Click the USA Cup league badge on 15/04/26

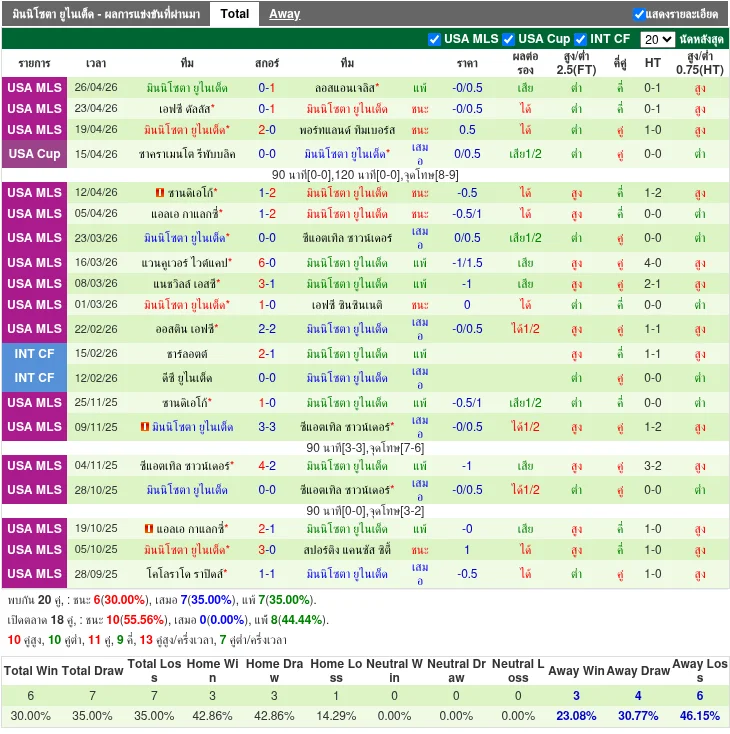[x=35, y=154]
